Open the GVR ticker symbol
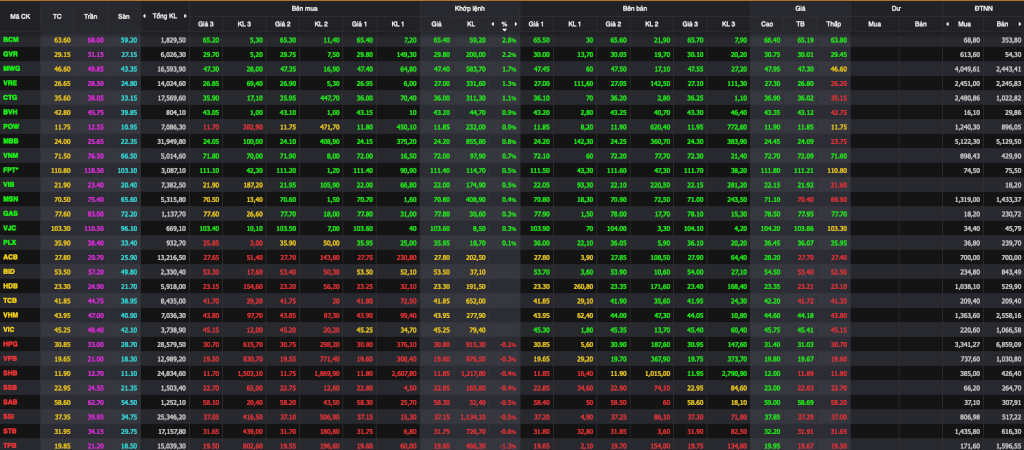 coord(10,54)
